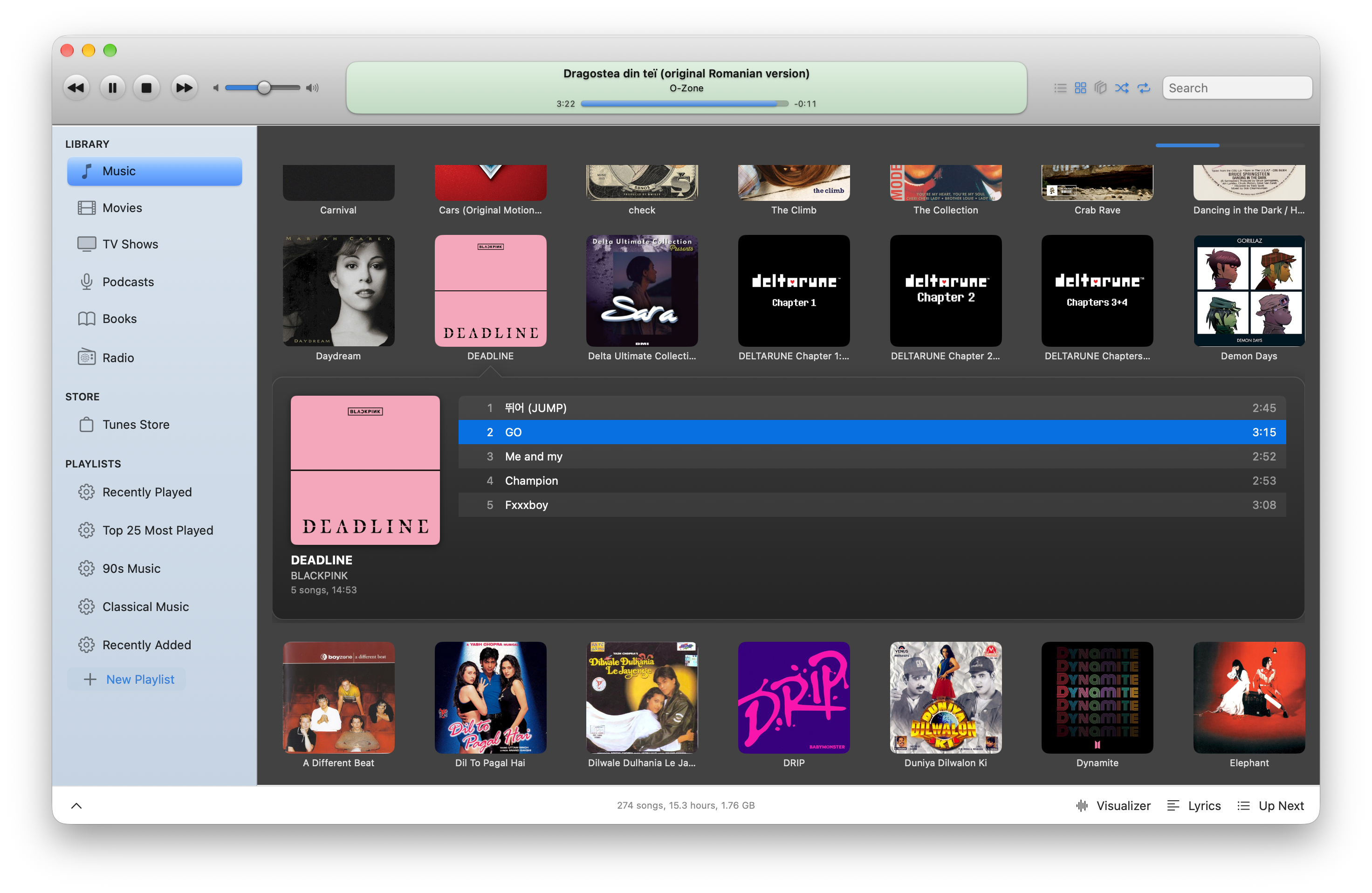Pause the current song
The height and width of the screenshot is (893, 1372).
pos(112,88)
